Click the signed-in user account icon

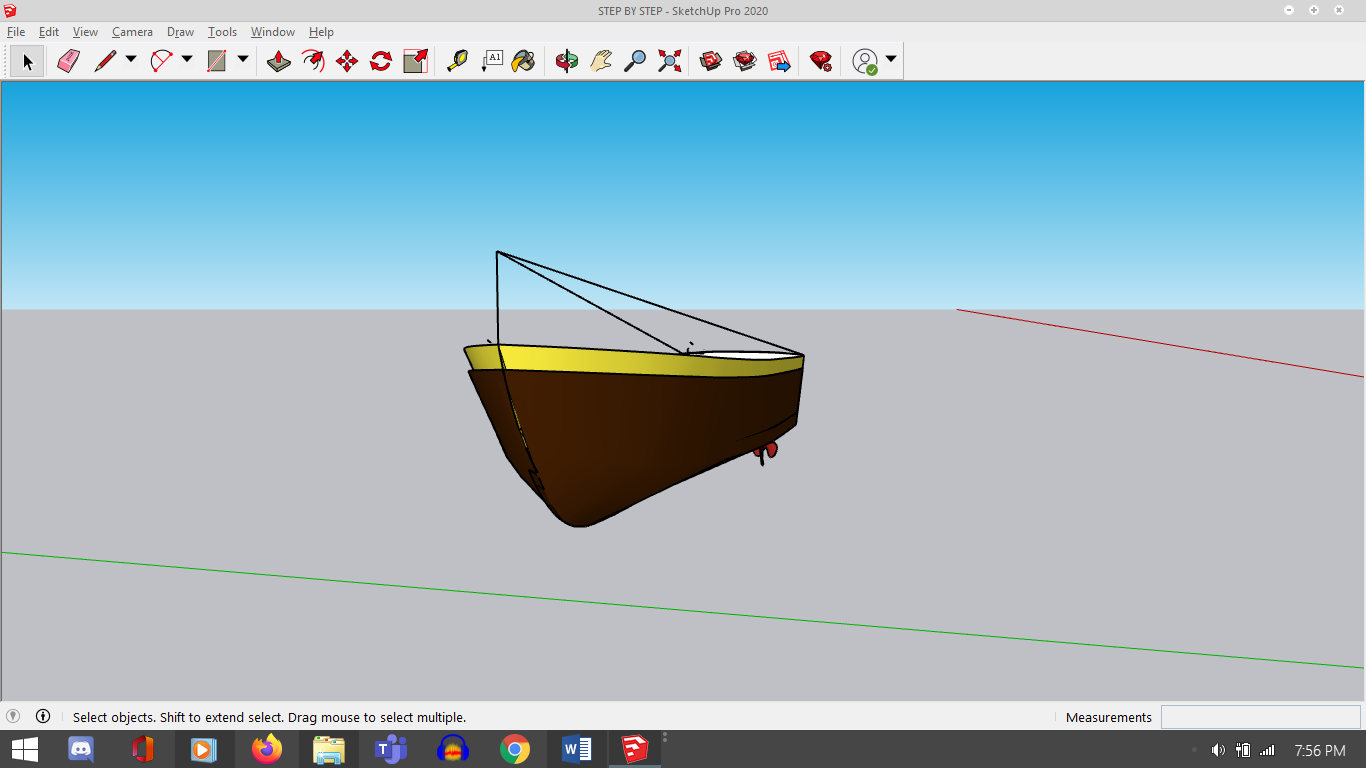(865, 61)
